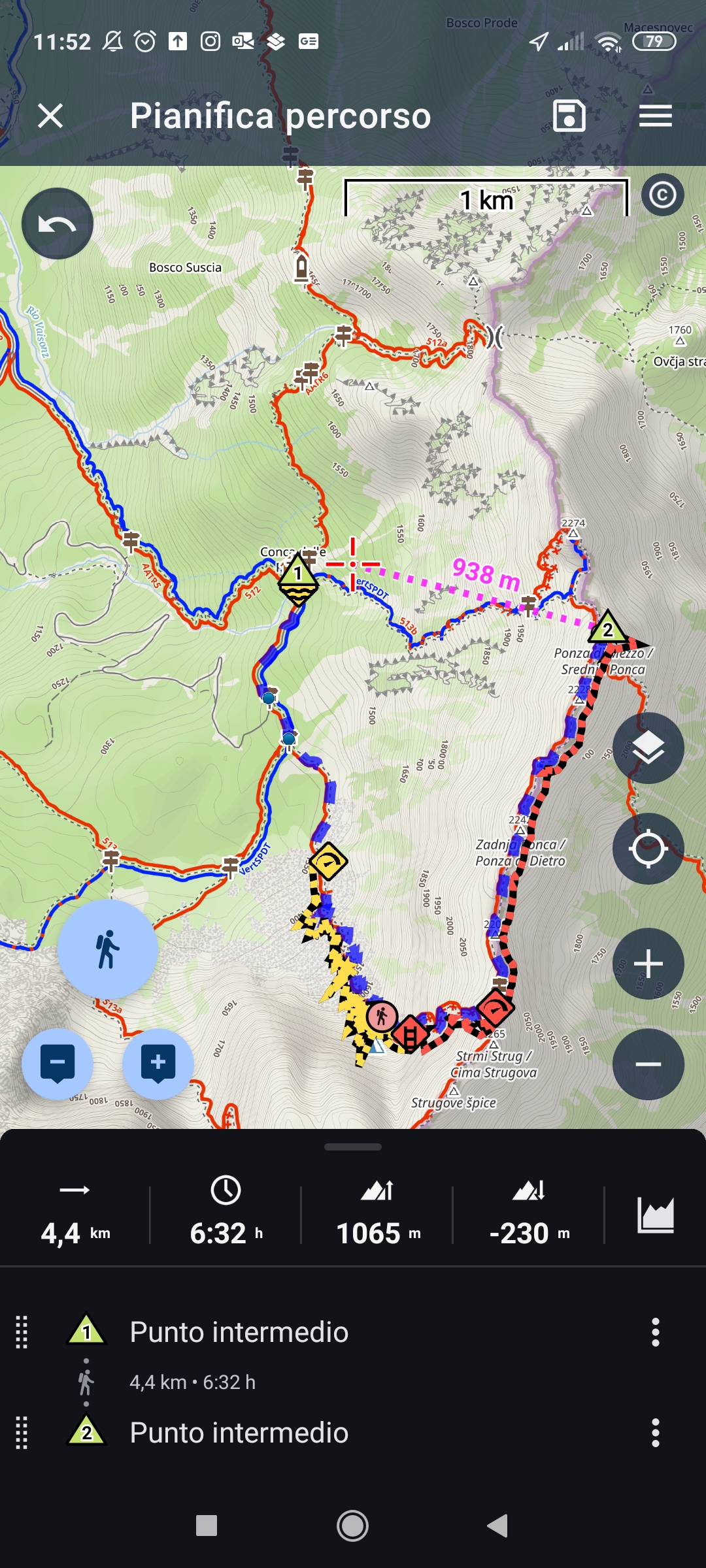This screenshot has width=706, height=1568.
Task: Select second Punto intermedio entry
Action: point(239,1433)
